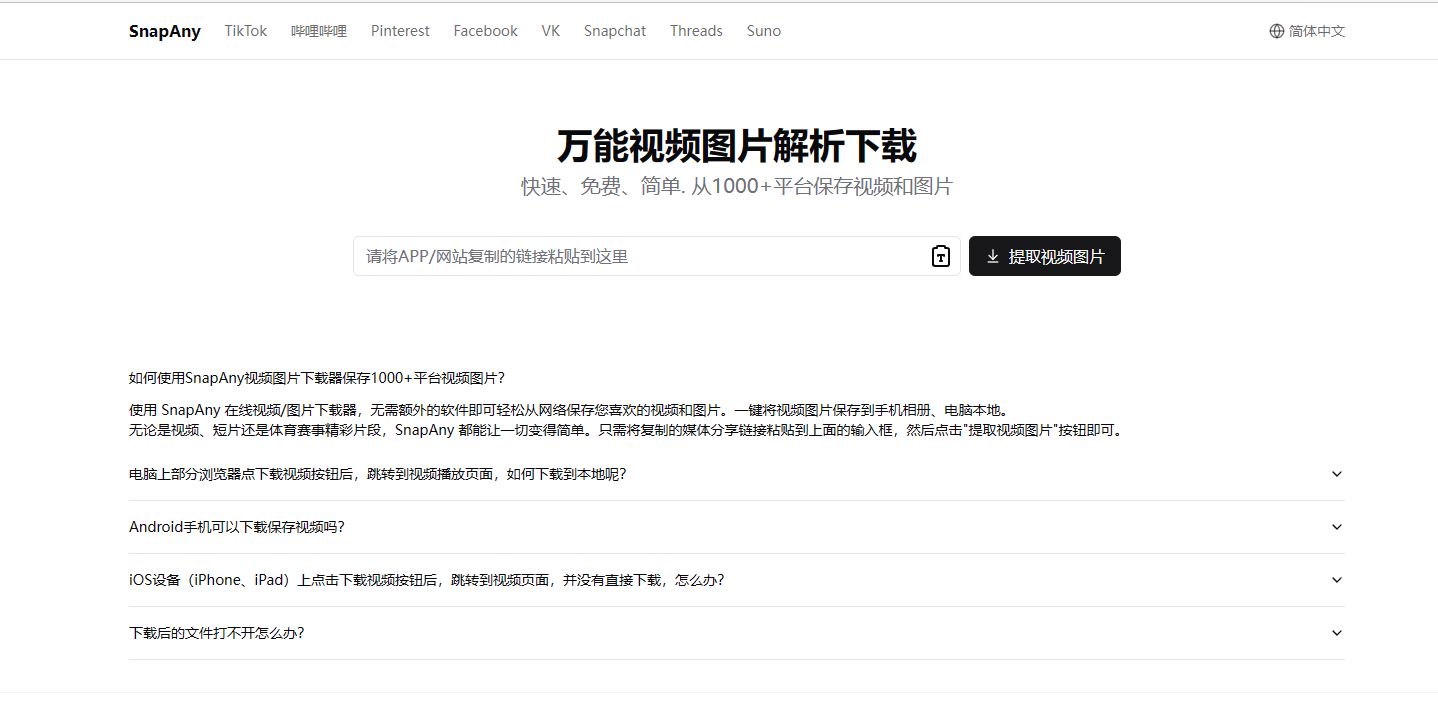The width and height of the screenshot is (1438, 712).
Task: Click the 提取视频图片 button
Action: (x=1045, y=256)
